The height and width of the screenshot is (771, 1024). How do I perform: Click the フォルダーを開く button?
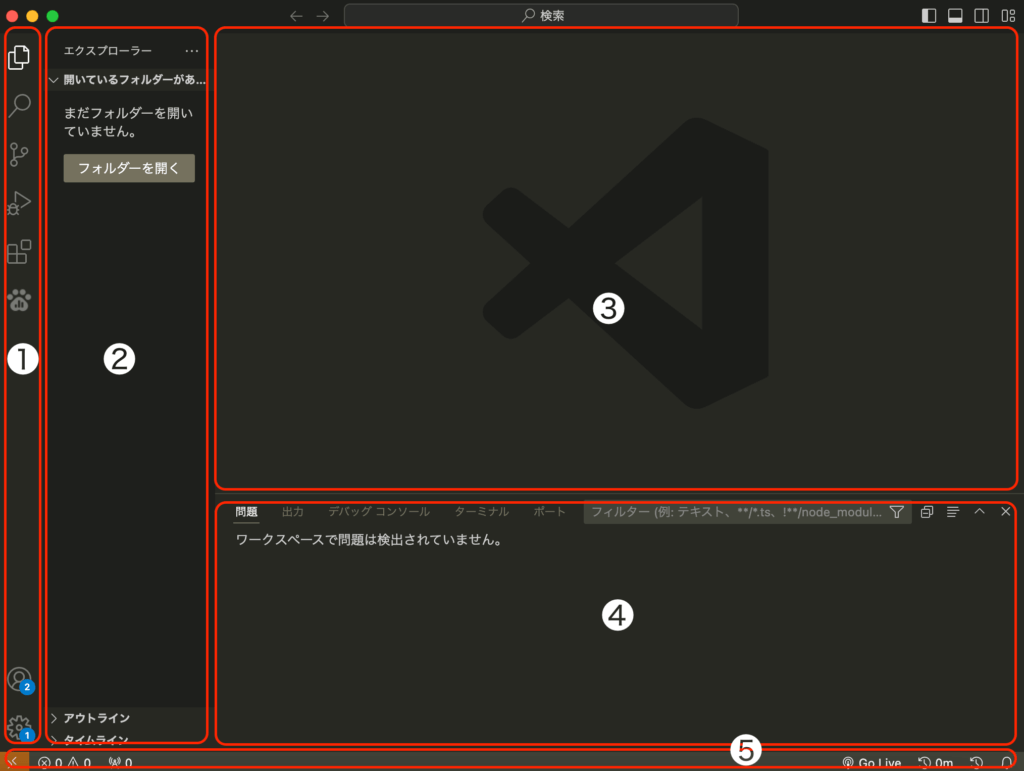tap(129, 168)
